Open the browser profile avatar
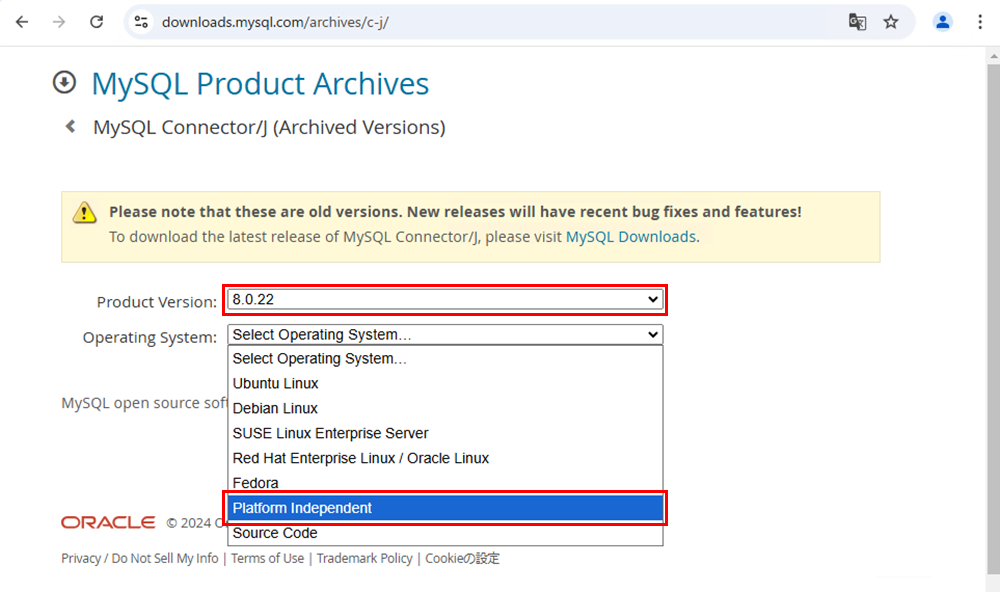Image resolution: width=1000 pixels, height=592 pixels. tap(943, 22)
